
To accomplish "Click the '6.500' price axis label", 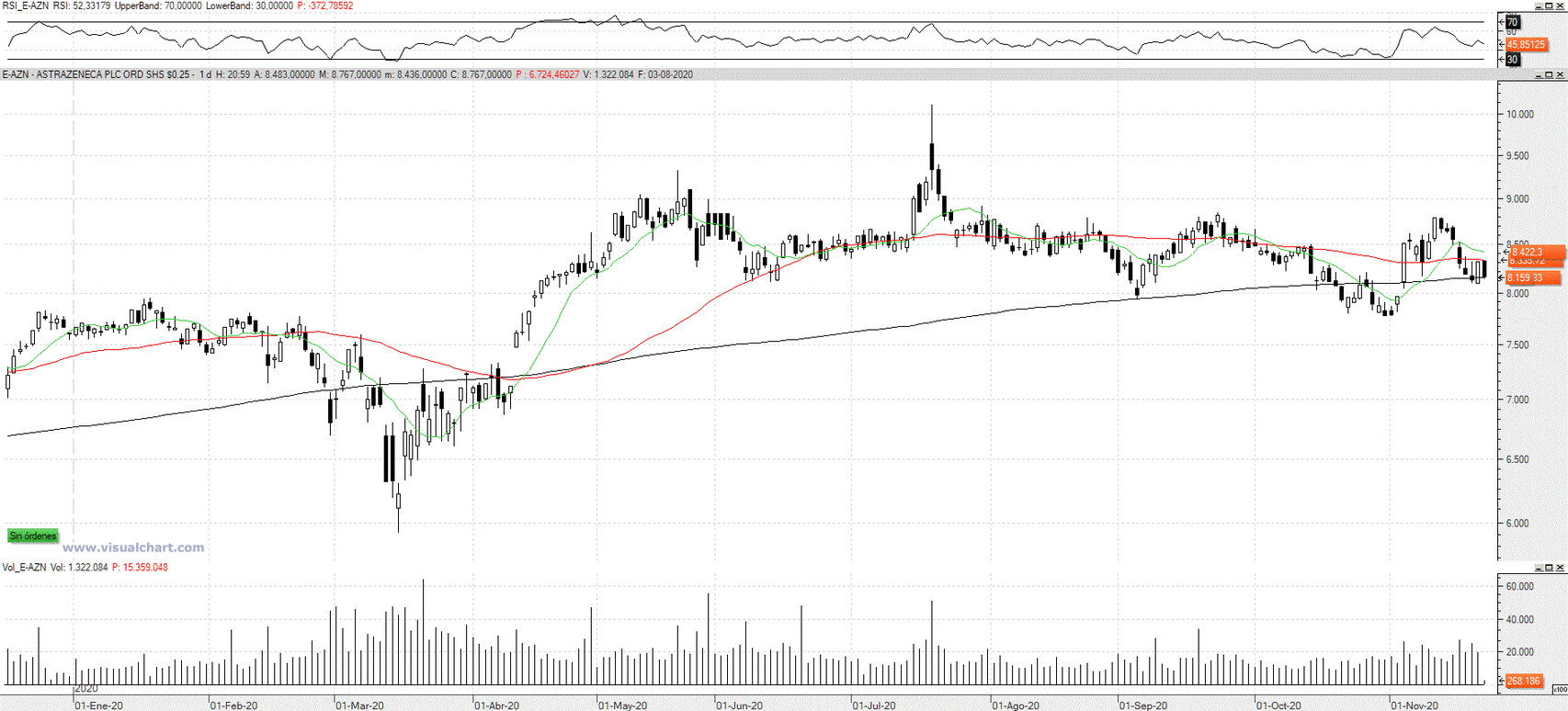I will click(1519, 459).
